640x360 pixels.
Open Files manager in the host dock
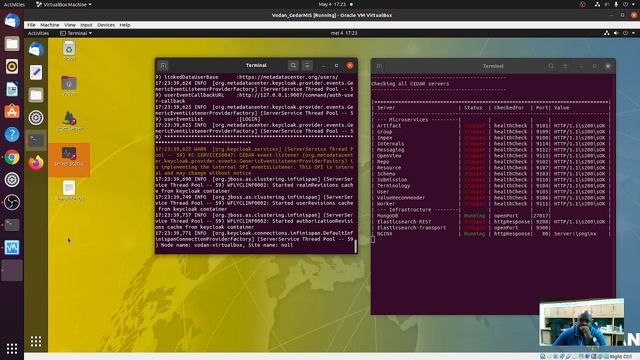point(11,43)
